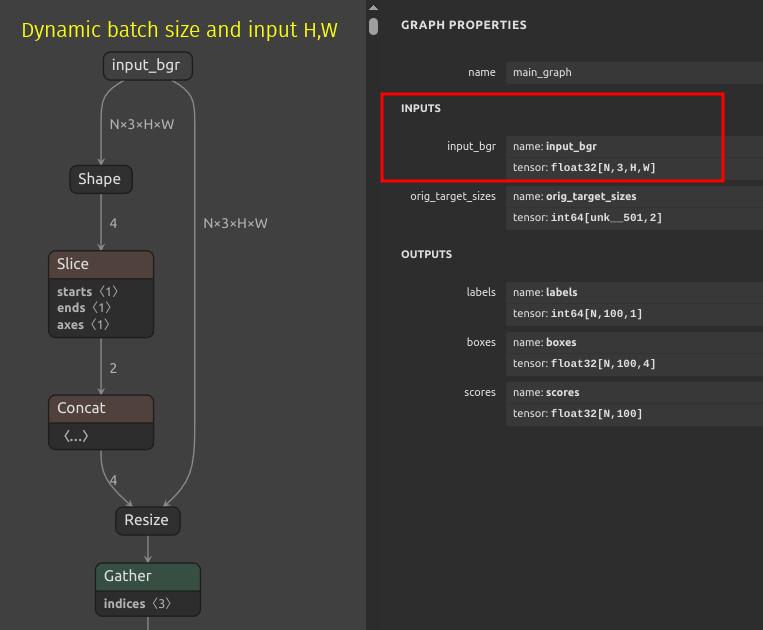Click the Gather indices attribute
The width and height of the screenshot is (763, 630).
coord(139,604)
